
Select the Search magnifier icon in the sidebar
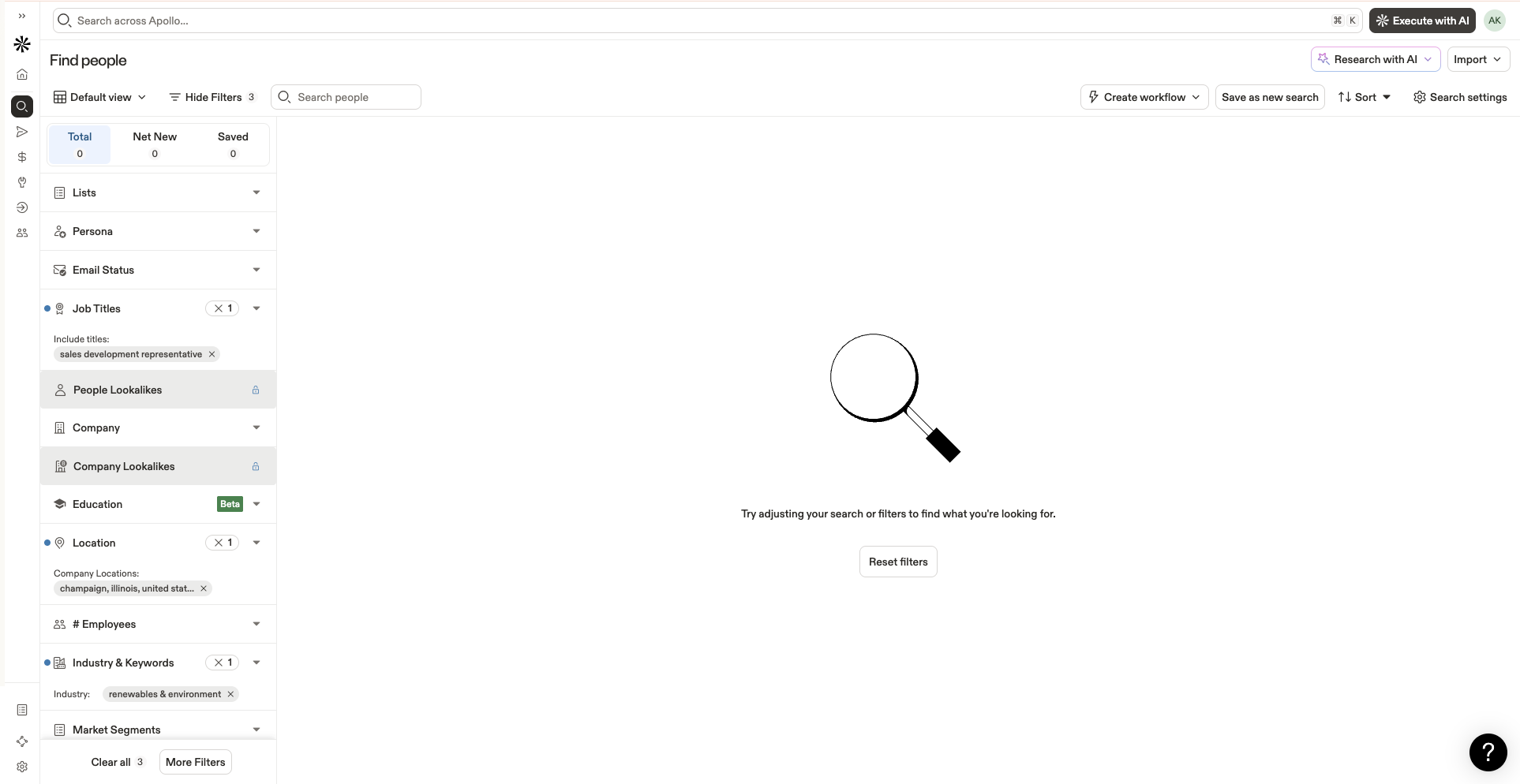22,106
